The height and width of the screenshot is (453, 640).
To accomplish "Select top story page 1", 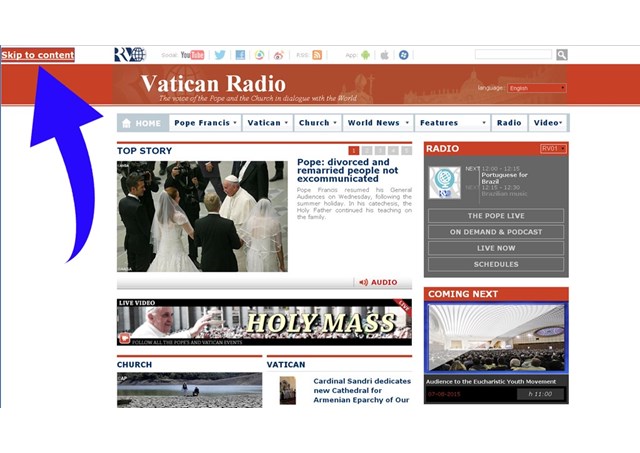I will click(354, 151).
